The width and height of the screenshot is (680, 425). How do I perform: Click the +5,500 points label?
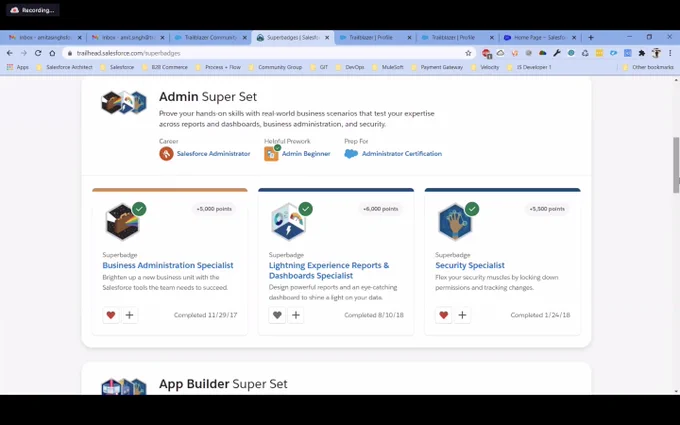pyautogui.click(x=547, y=209)
